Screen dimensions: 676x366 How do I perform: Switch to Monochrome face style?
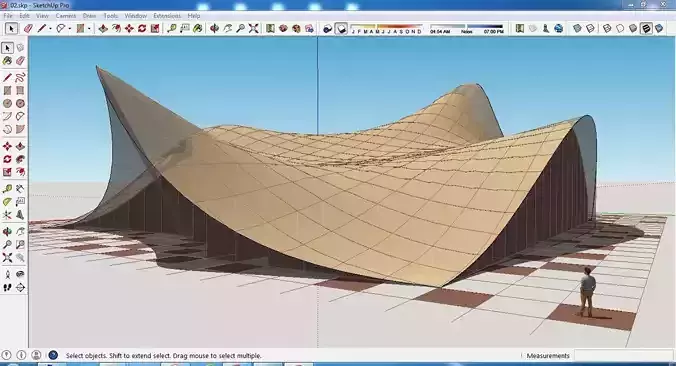(x=659, y=28)
